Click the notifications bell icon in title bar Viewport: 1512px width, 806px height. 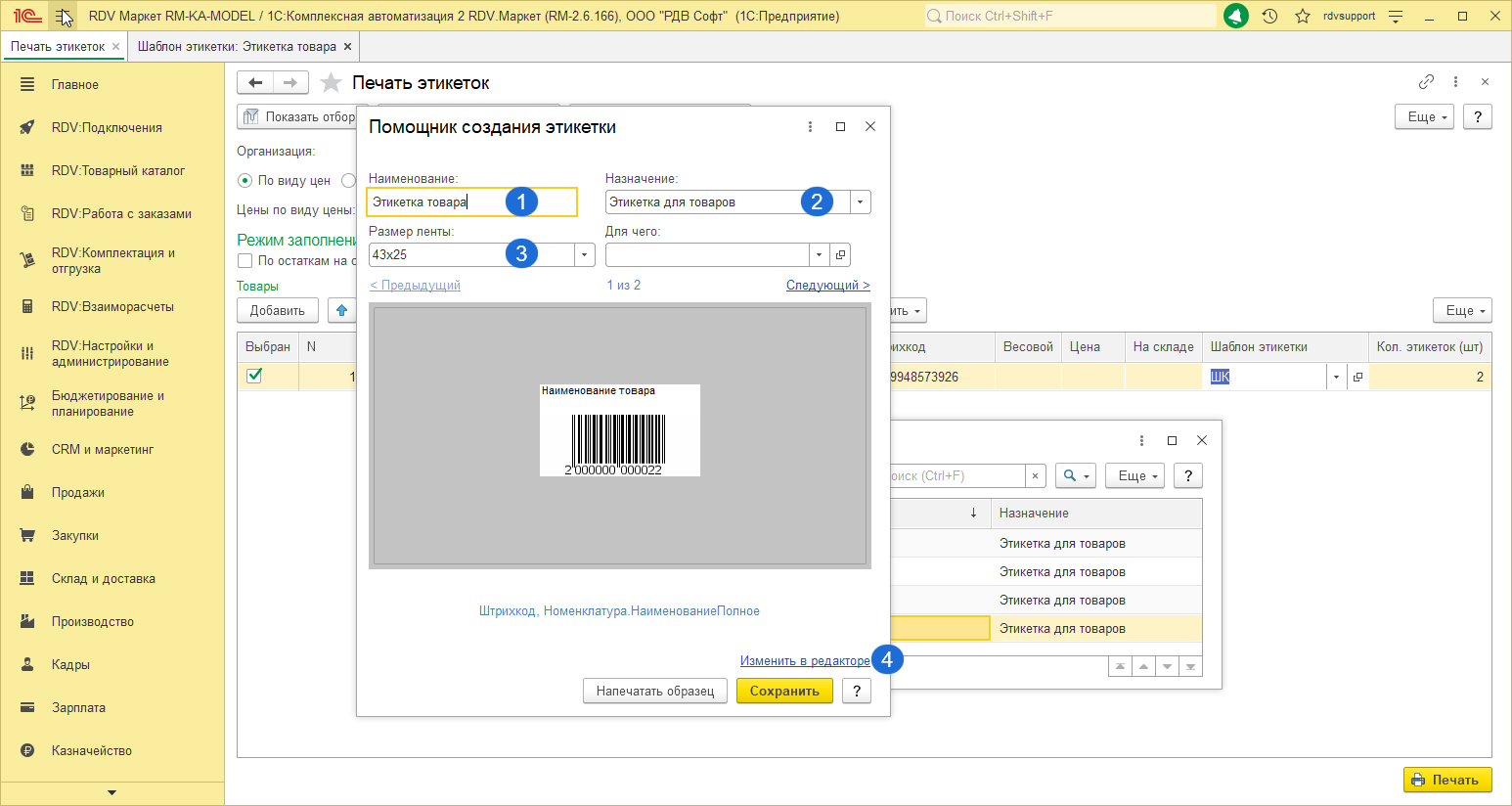(1236, 16)
